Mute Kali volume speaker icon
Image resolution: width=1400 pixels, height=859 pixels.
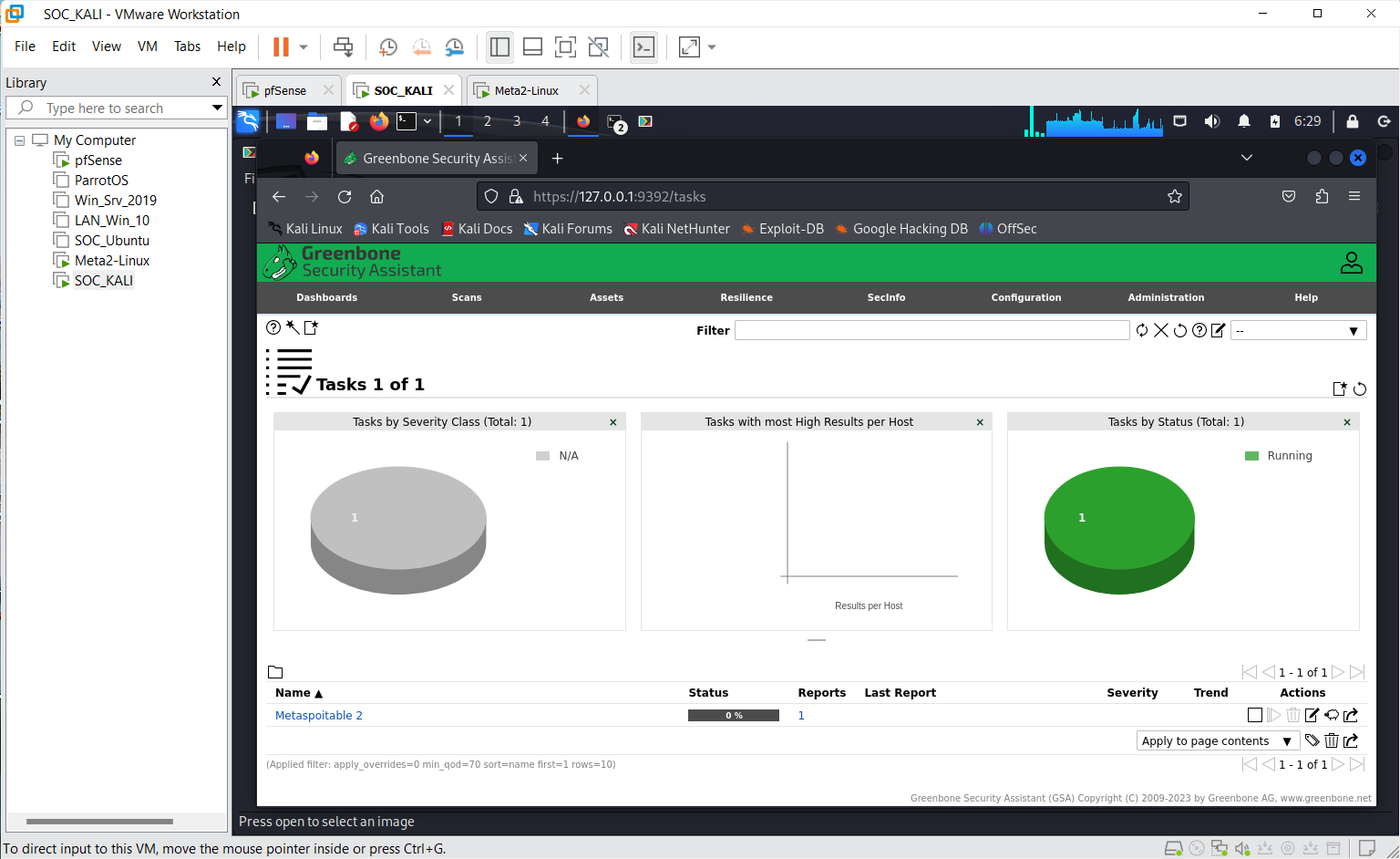pos(1211,121)
